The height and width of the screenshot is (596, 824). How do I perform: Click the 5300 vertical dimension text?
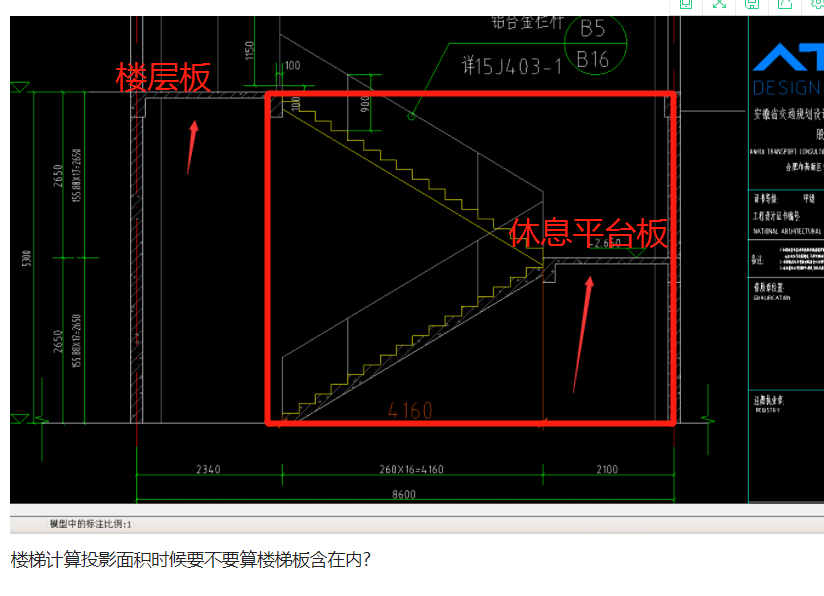point(26,258)
